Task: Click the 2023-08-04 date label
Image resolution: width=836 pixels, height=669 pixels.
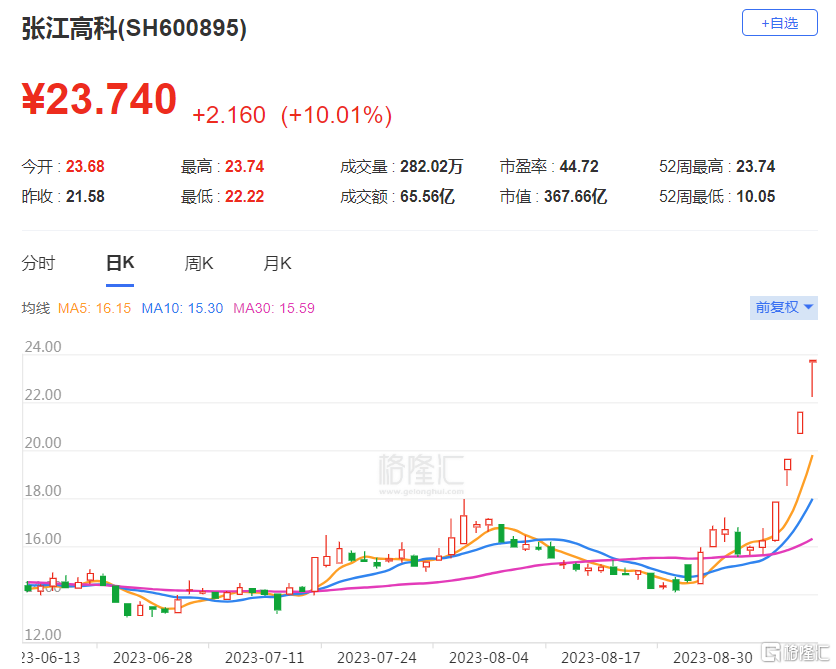Action: pos(488,657)
